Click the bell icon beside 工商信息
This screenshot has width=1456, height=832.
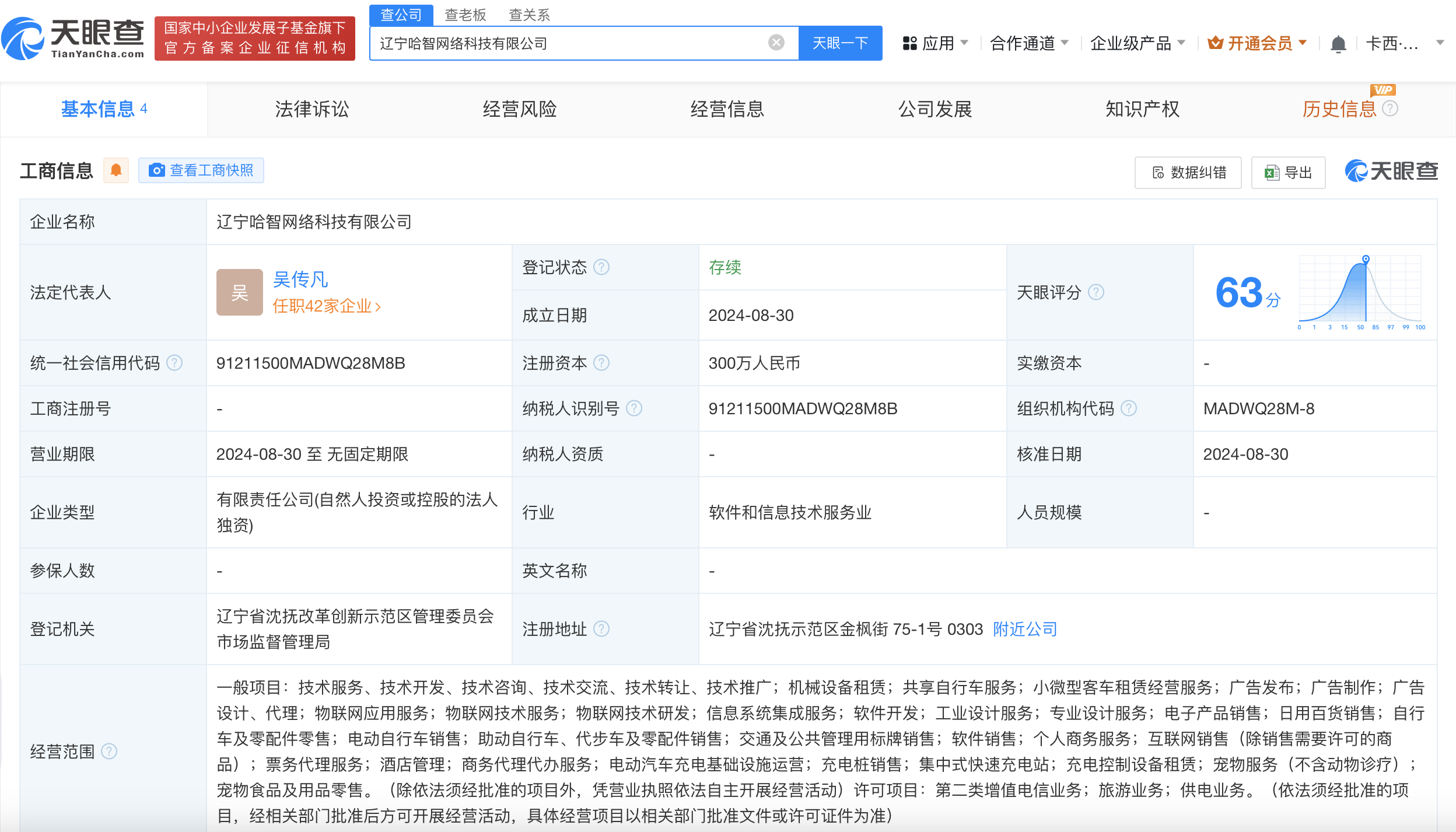click(x=116, y=170)
